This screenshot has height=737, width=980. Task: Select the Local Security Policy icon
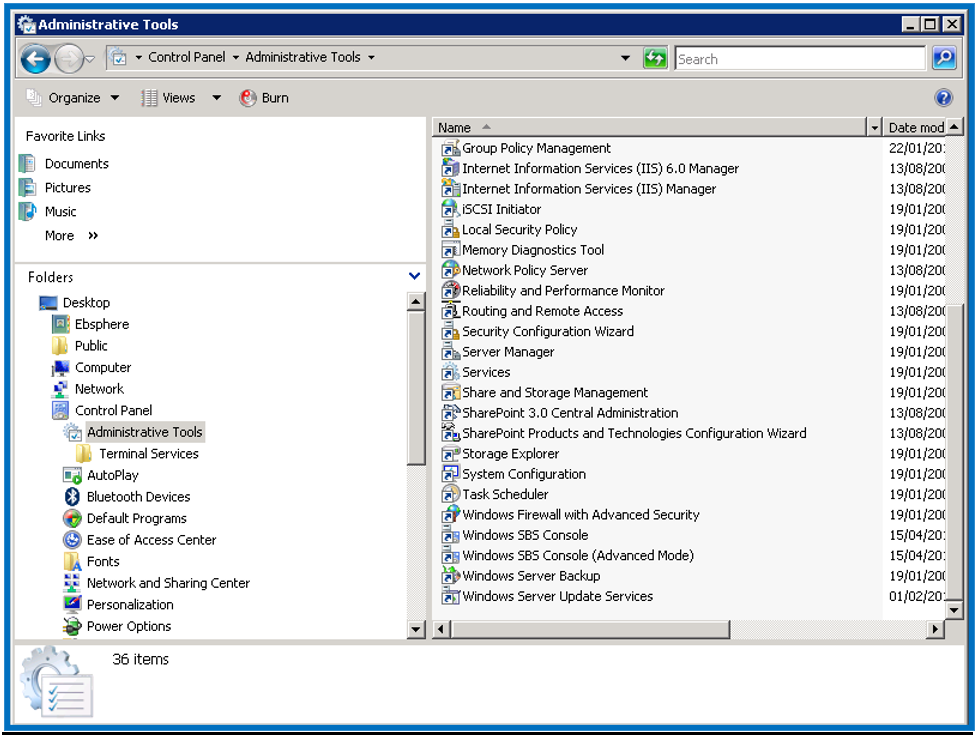point(450,229)
